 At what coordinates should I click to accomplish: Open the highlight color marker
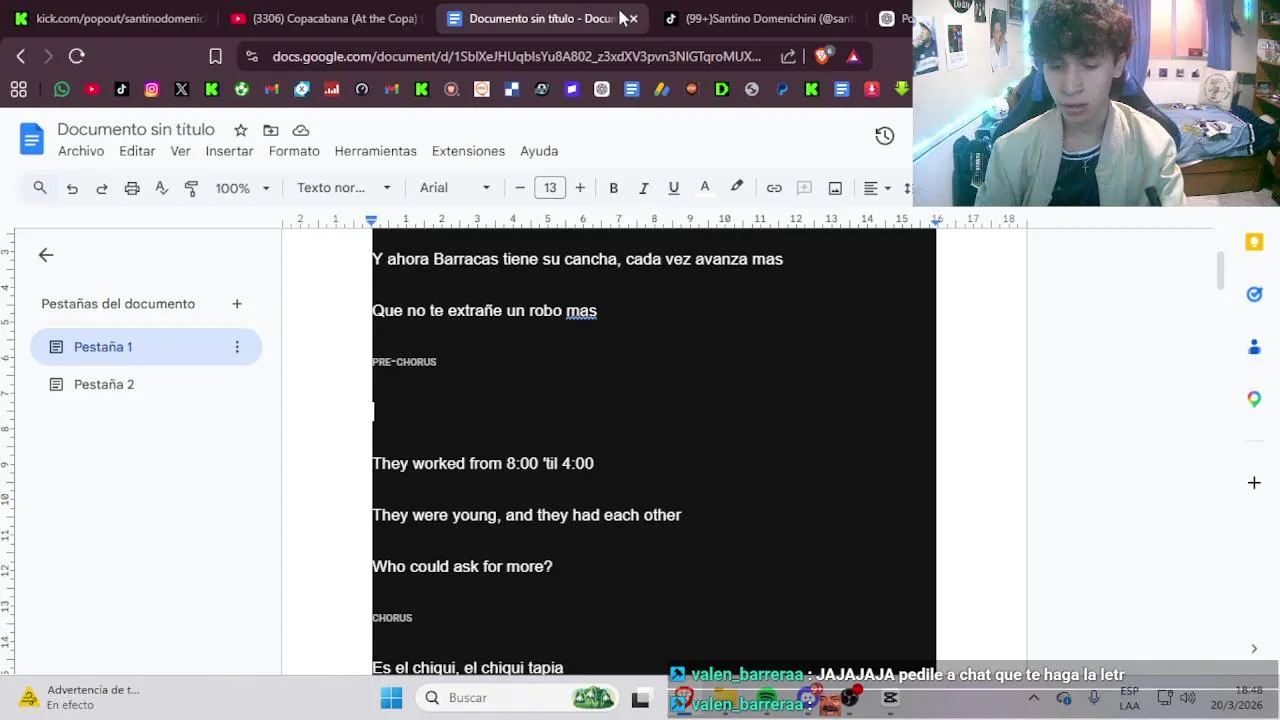pos(737,187)
